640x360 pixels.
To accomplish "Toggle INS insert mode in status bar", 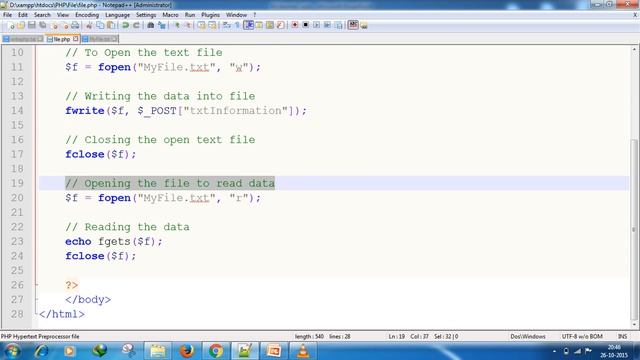I will pyautogui.click(x=622, y=337).
